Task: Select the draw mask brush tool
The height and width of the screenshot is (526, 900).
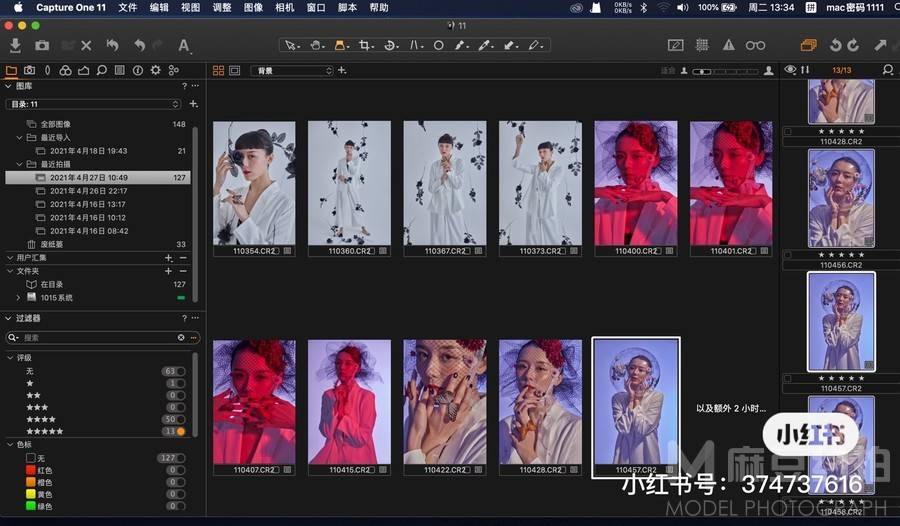Action: point(460,45)
